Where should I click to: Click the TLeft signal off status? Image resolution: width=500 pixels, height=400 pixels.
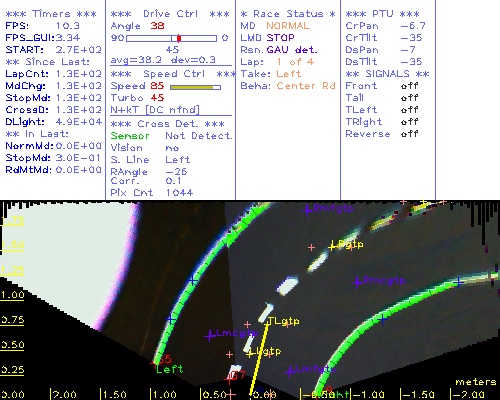click(409, 110)
